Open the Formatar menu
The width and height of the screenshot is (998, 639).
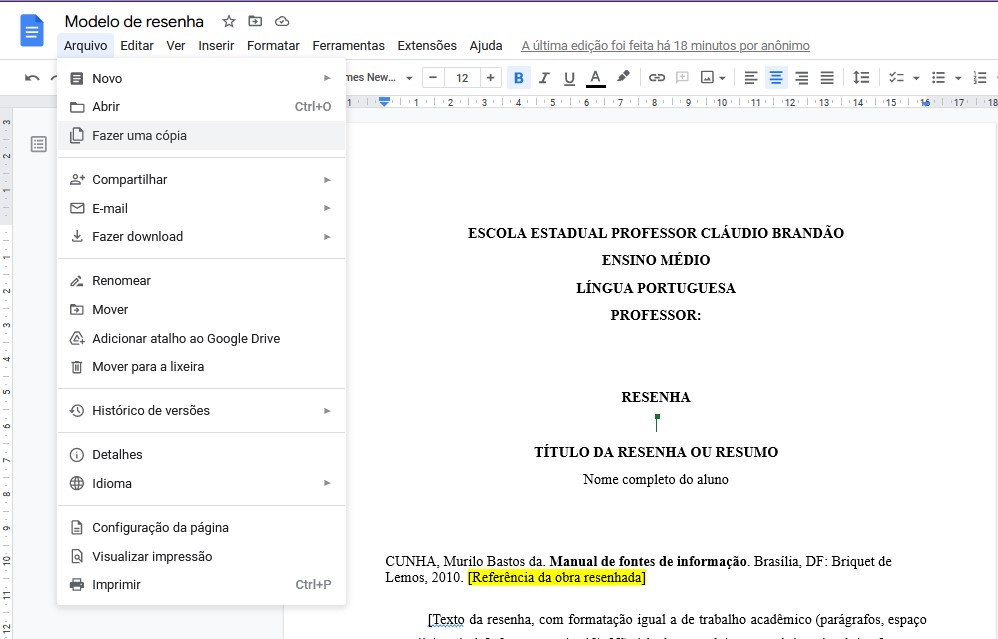pos(273,46)
